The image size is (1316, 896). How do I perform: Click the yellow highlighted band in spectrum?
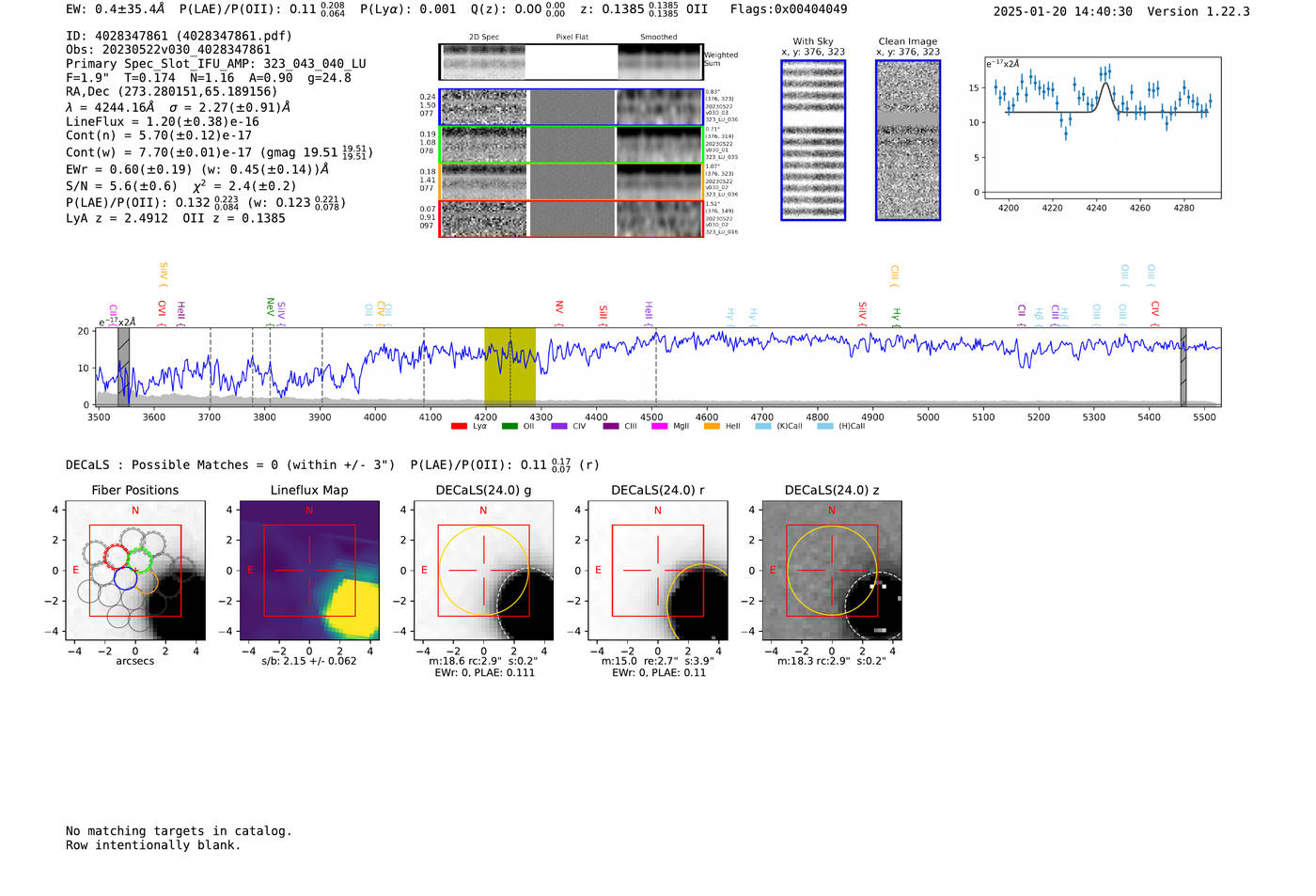click(509, 367)
